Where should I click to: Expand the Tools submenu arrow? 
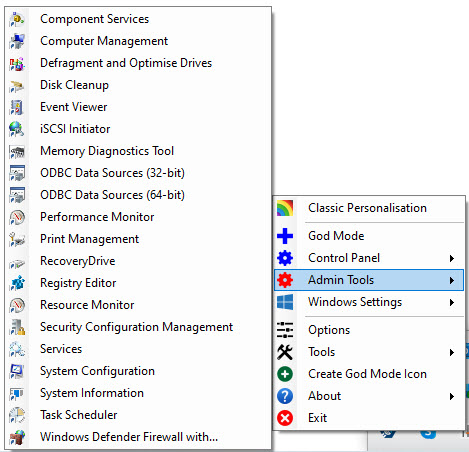(x=452, y=352)
